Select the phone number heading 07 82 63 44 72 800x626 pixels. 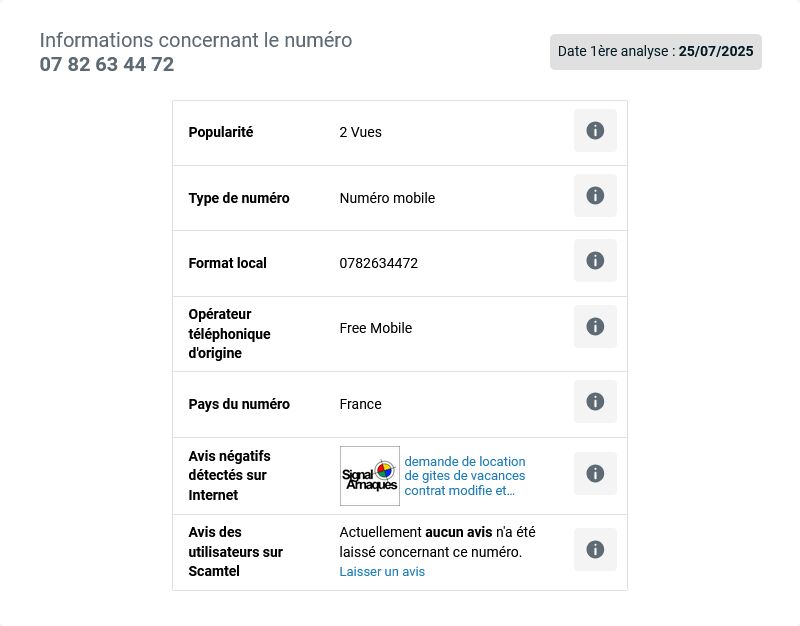click(107, 64)
